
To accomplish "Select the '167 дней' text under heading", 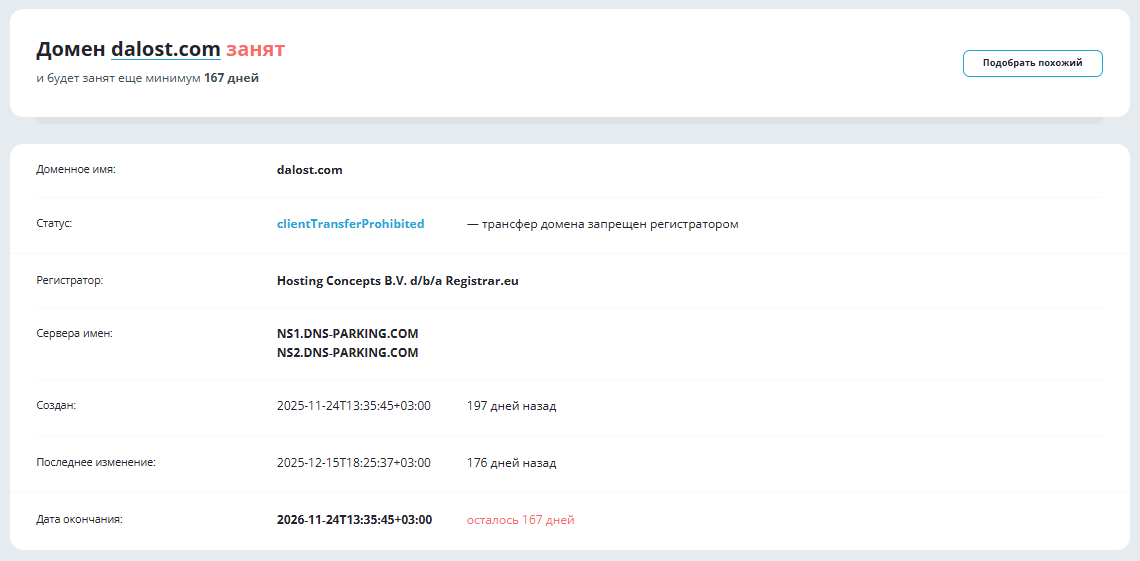I will click(231, 78).
